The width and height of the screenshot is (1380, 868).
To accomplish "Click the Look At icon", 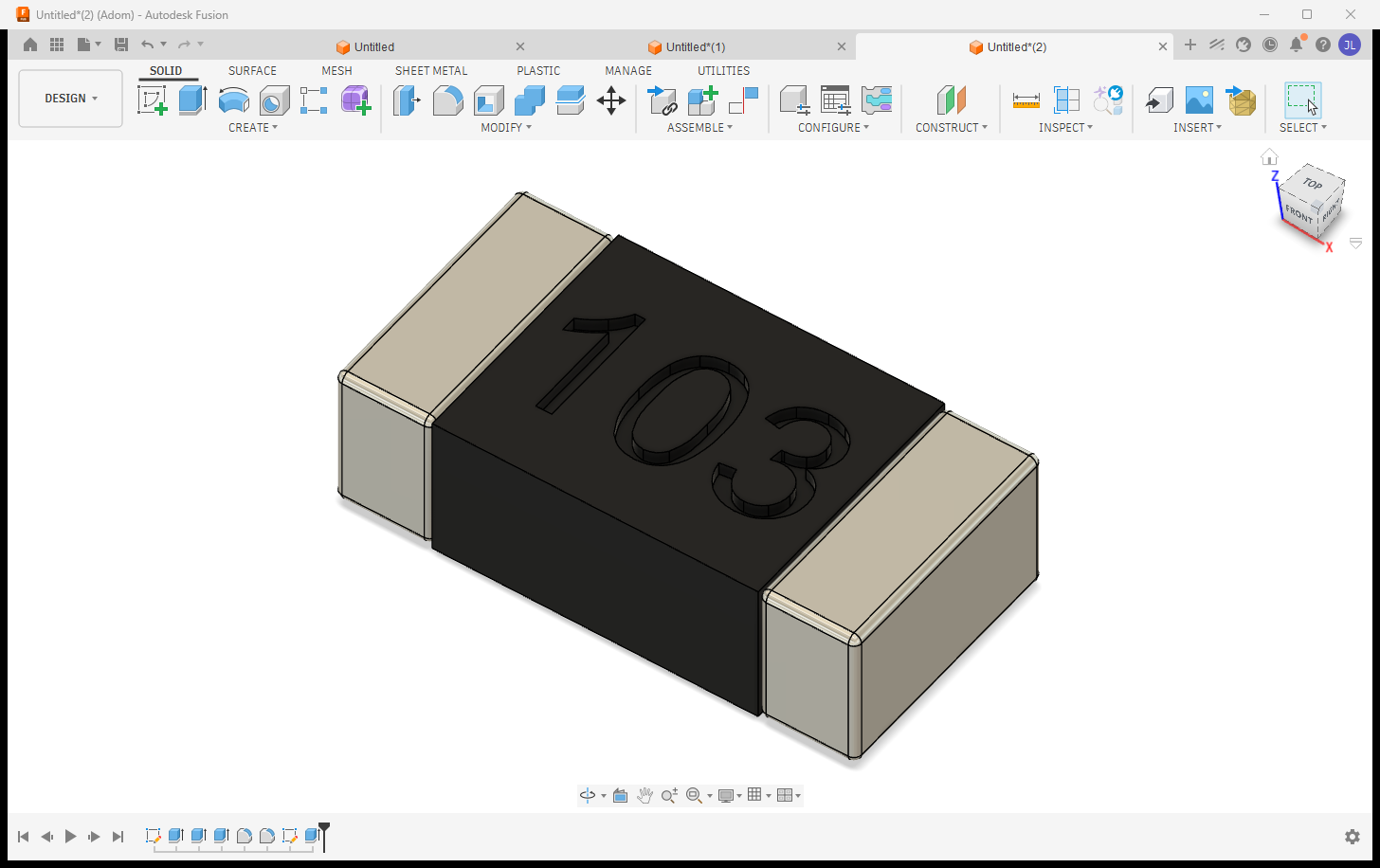I will click(620, 795).
